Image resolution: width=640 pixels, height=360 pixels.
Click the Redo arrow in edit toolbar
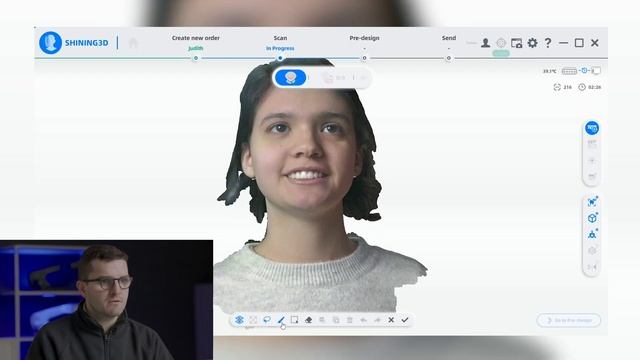pos(377,320)
